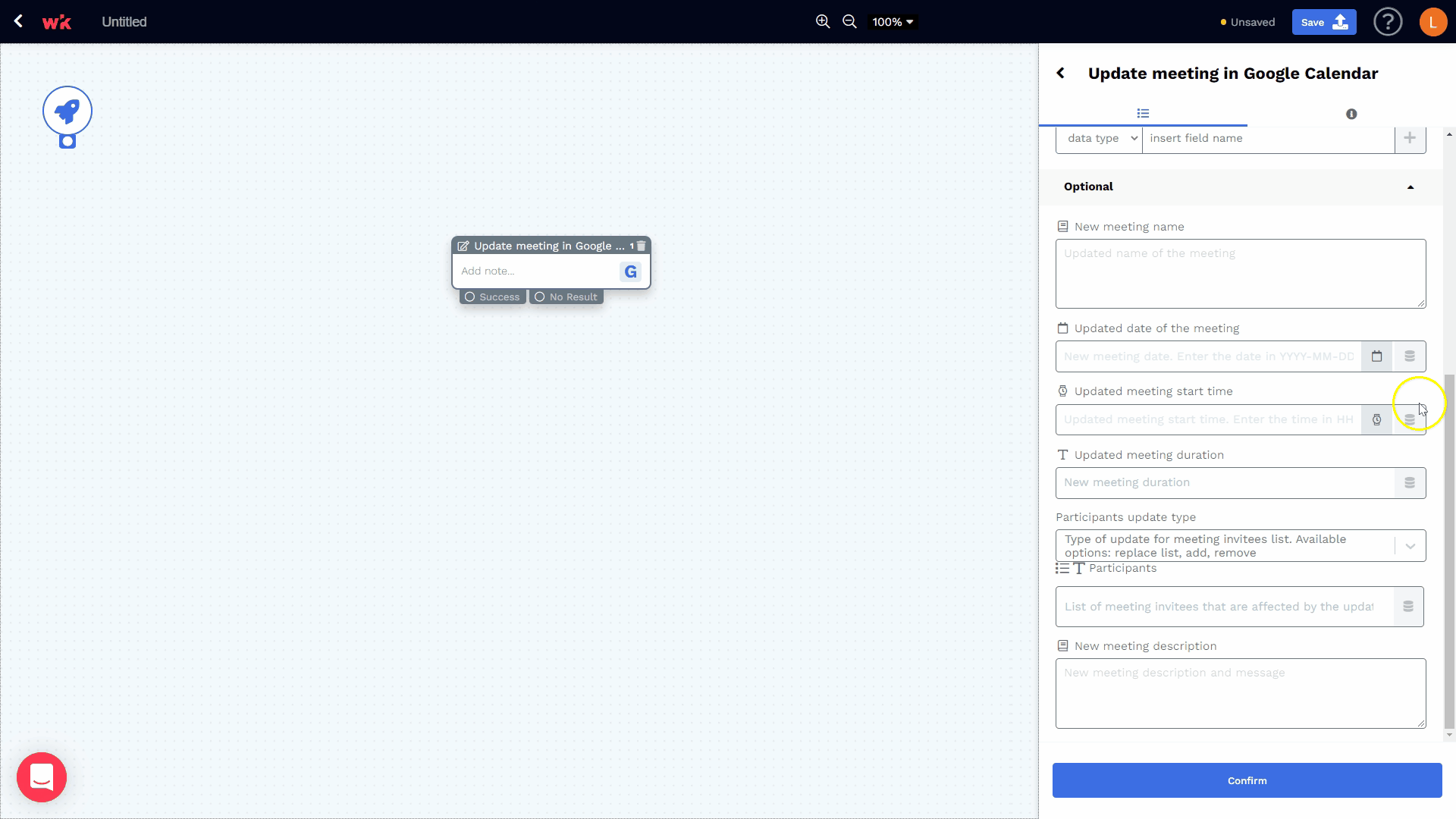Screen dimensions: 1456x819
Task: Open variables for meeting duration
Action: 1410,483
